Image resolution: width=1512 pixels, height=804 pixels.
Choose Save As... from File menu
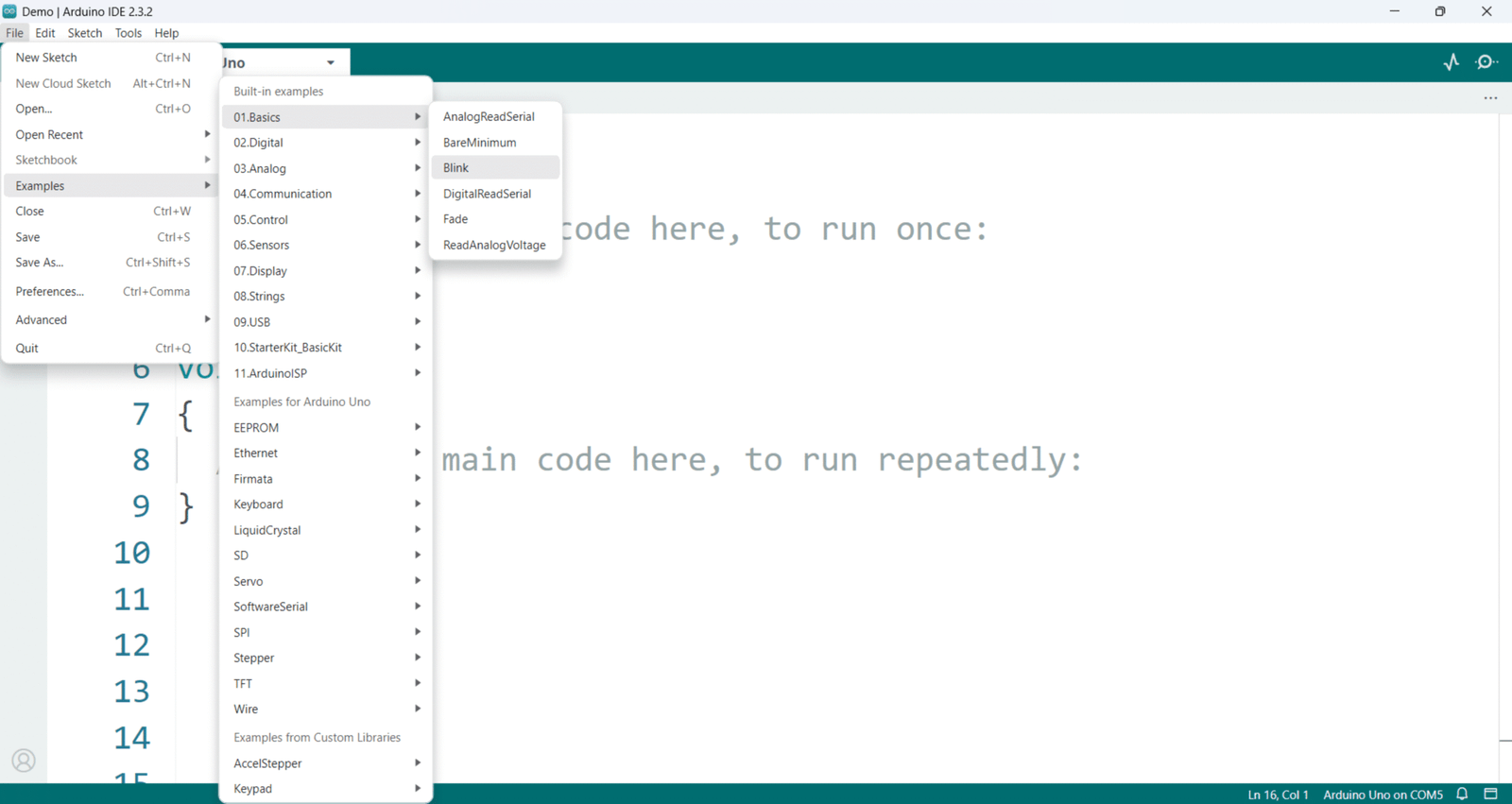110,262
